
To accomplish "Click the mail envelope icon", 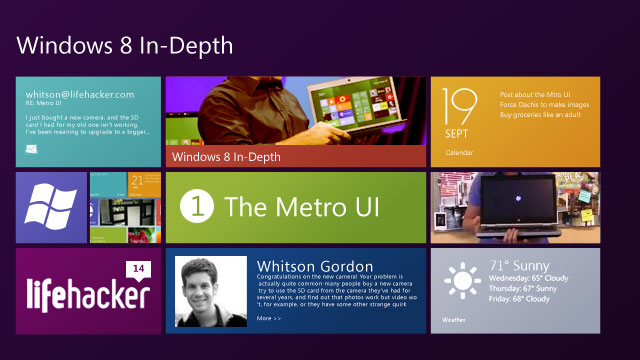I will click(x=31, y=149).
